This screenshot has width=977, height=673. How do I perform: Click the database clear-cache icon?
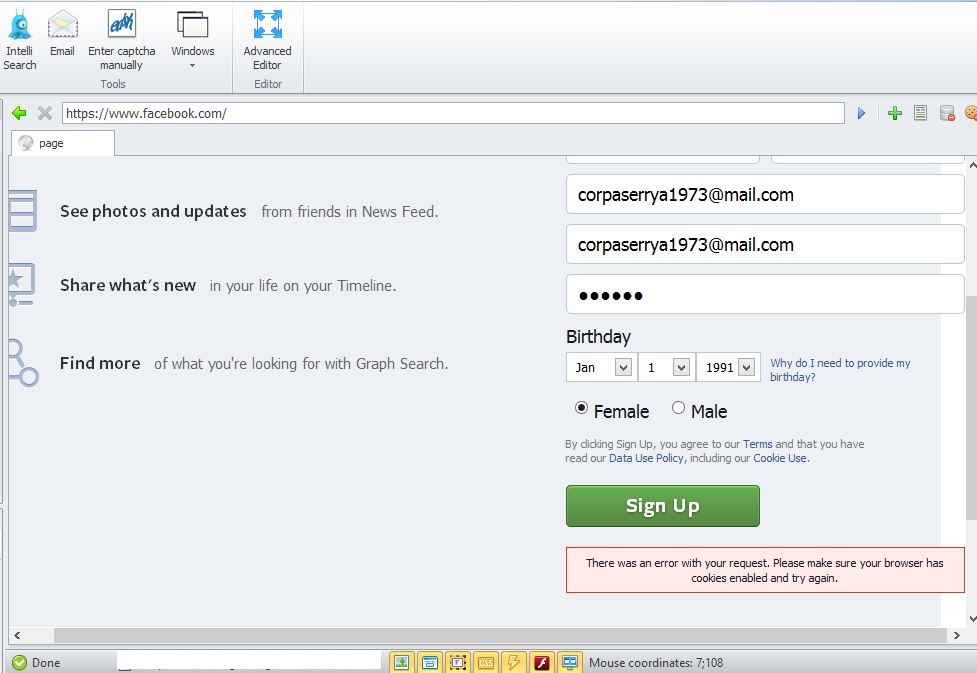point(947,113)
